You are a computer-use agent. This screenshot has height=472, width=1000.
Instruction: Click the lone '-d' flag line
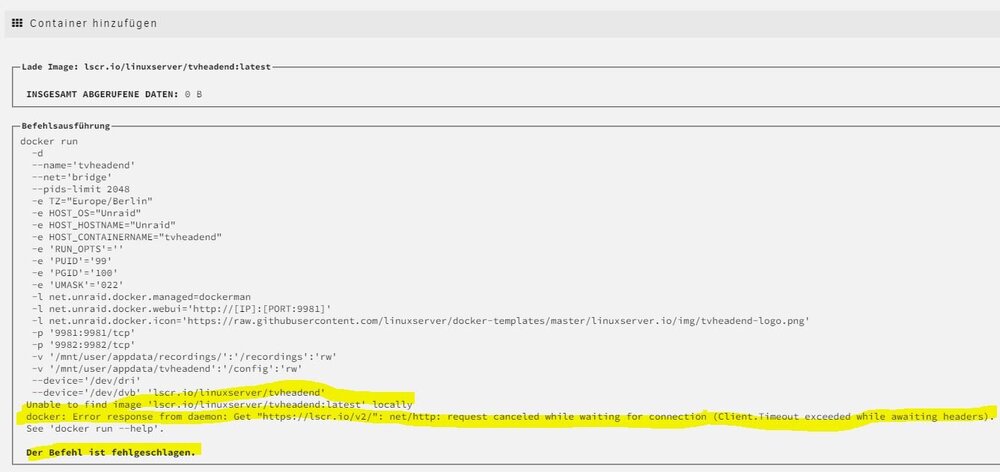pyautogui.click(x=37, y=153)
